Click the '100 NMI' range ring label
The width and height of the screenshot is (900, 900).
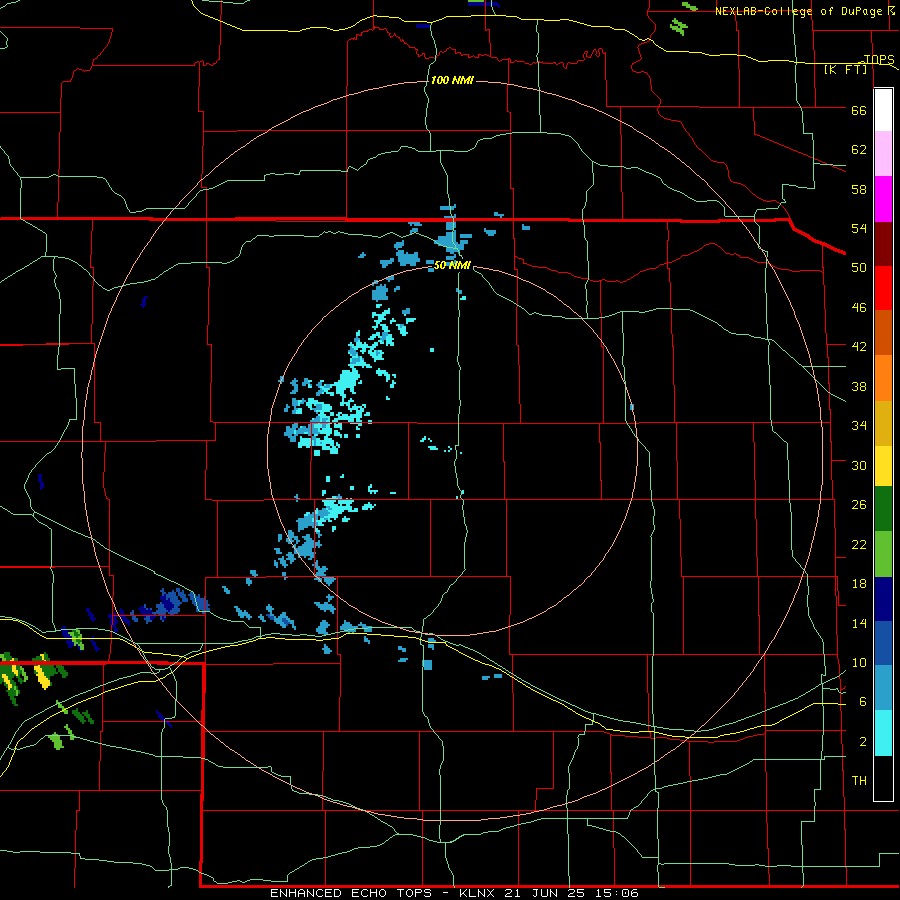tap(452, 80)
